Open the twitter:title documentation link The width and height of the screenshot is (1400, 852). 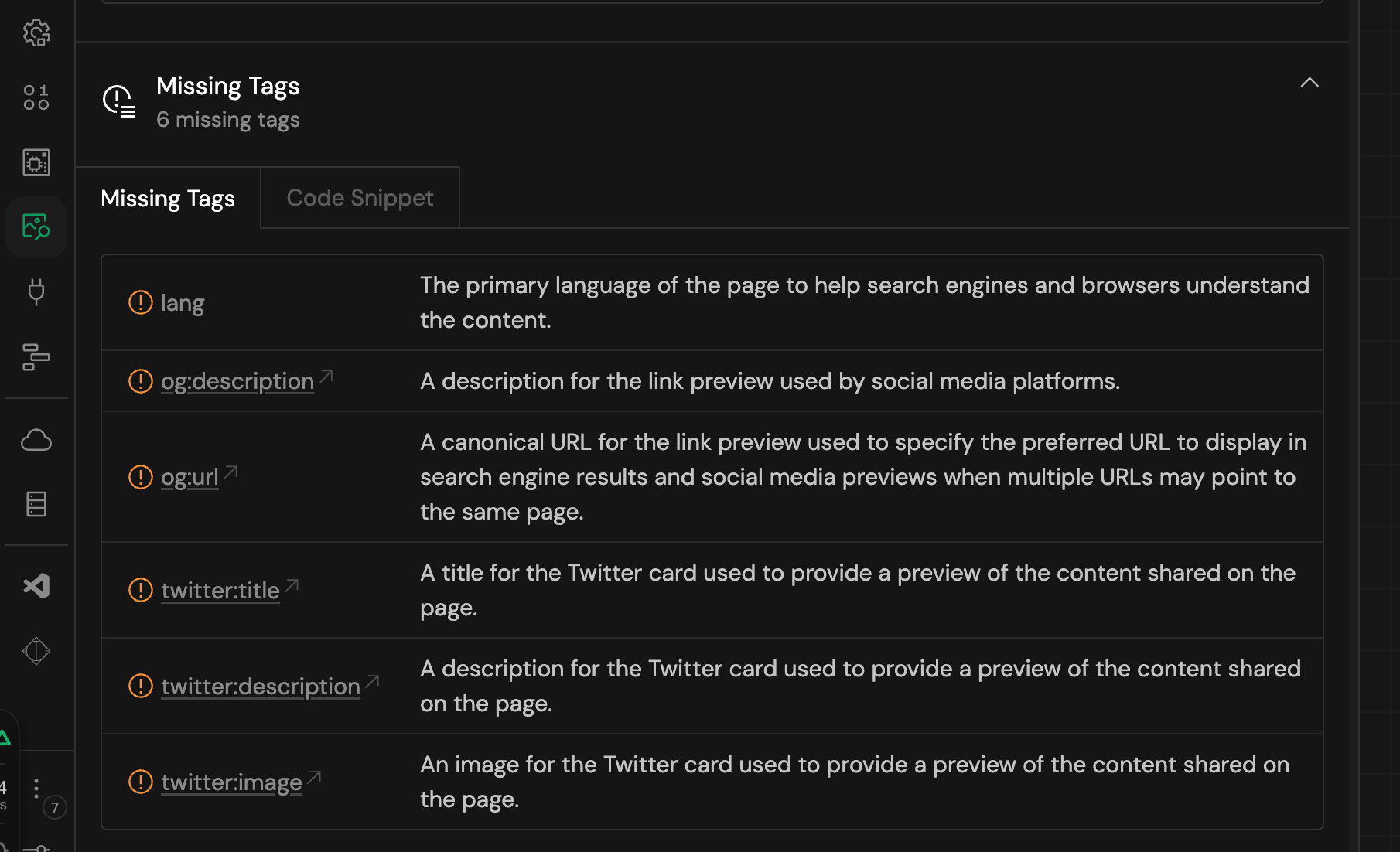point(220,591)
